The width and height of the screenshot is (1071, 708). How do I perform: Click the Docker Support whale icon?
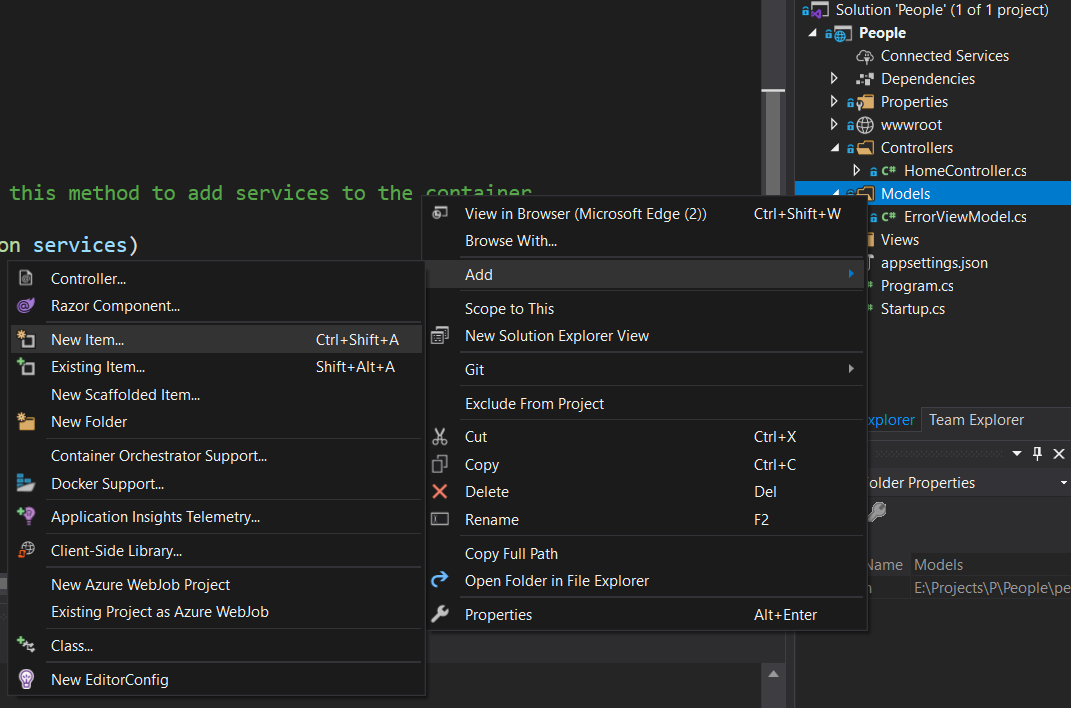(26, 483)
